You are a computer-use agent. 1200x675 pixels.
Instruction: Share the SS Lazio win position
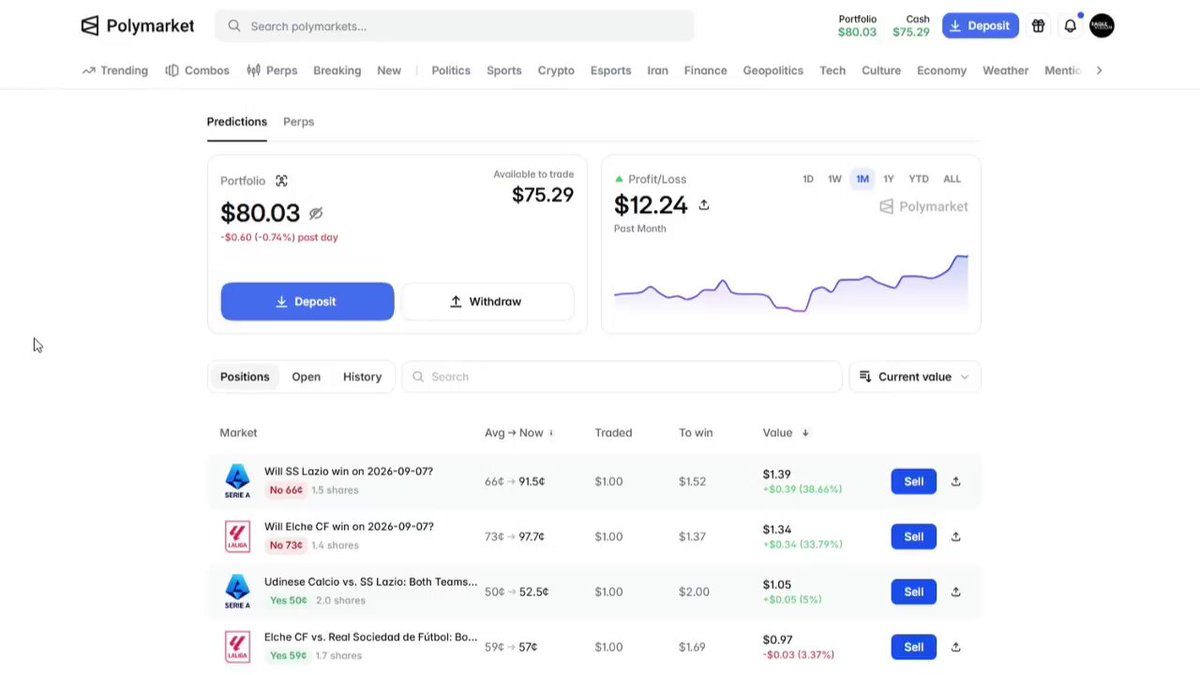point(956,481)
